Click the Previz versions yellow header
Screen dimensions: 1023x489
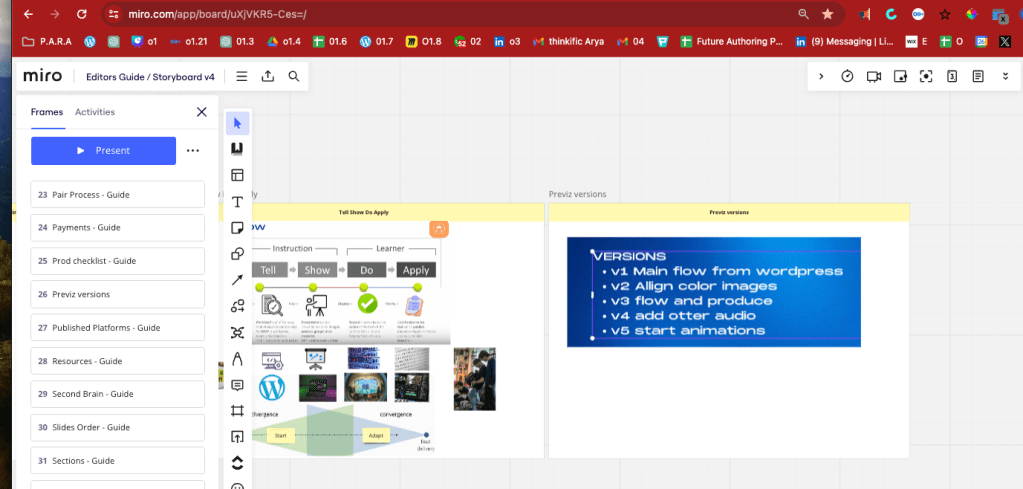pos(729,213)
